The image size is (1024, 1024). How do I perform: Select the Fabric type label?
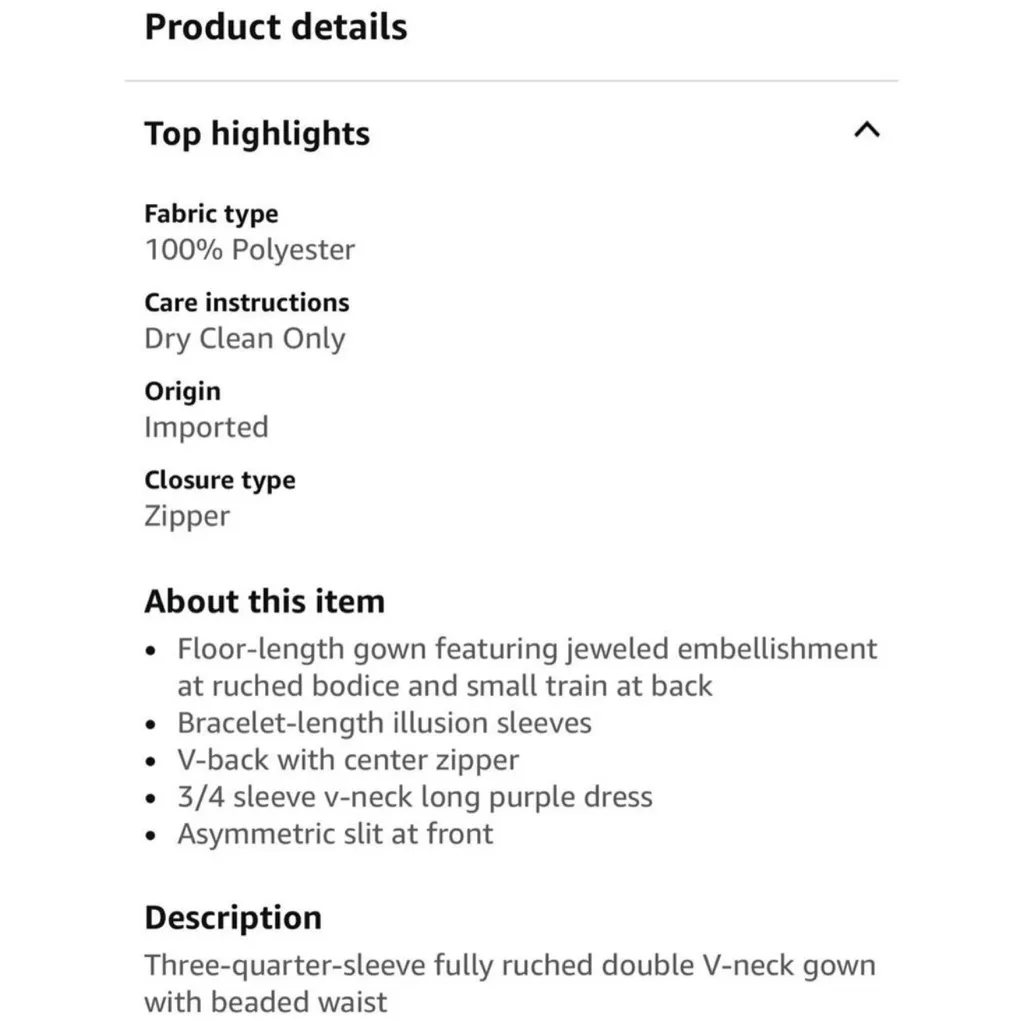tap(211, 214)
